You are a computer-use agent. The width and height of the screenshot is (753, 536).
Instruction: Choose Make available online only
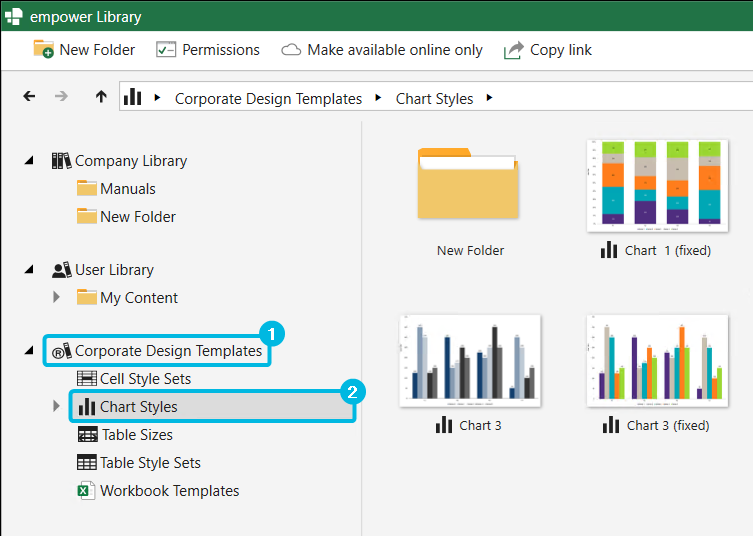pos(382,50)
